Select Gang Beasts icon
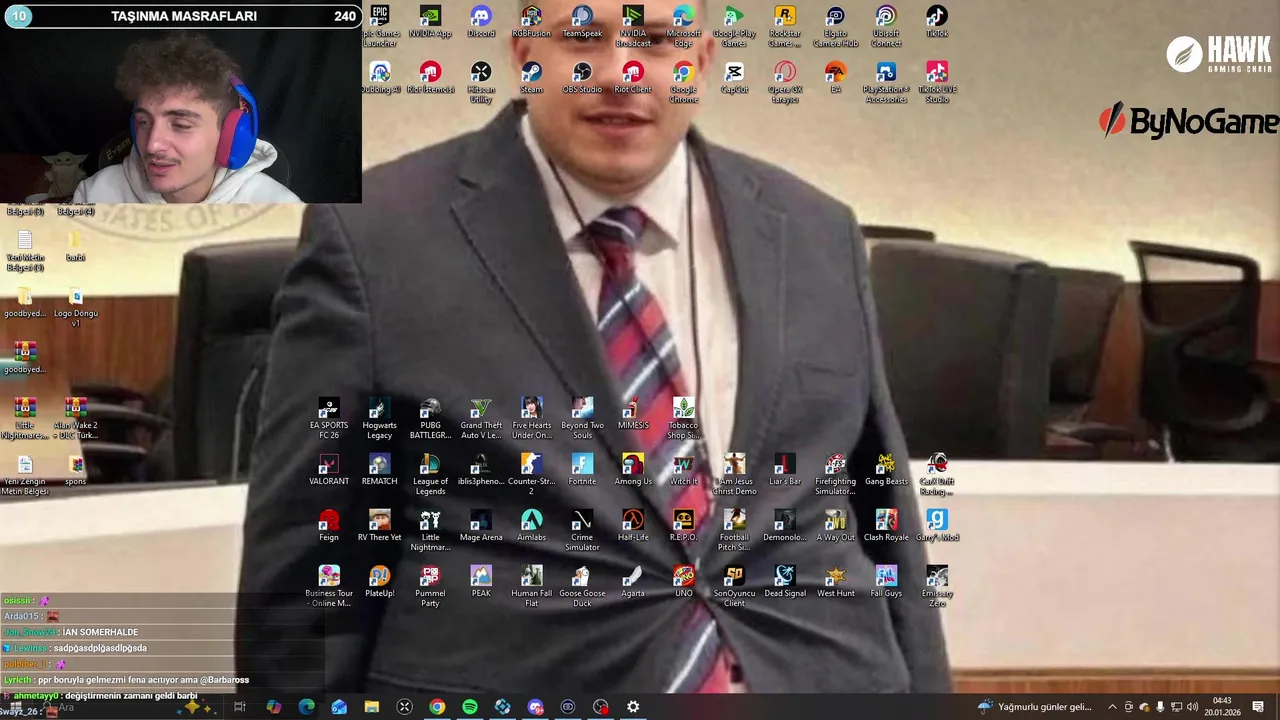This screenshot has width=1280, height=720. point(886,470)
